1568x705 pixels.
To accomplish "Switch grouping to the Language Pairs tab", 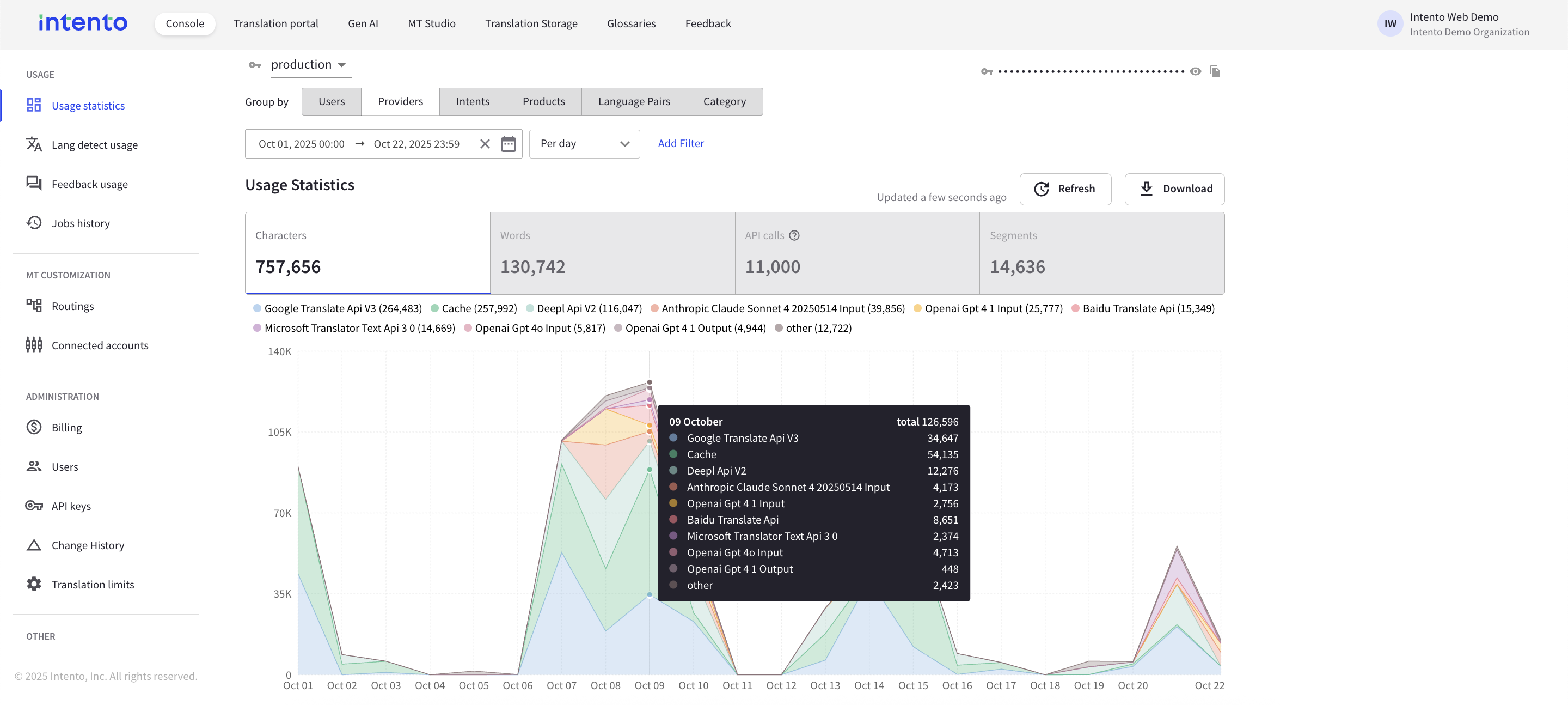I will [x=634, y=102].
